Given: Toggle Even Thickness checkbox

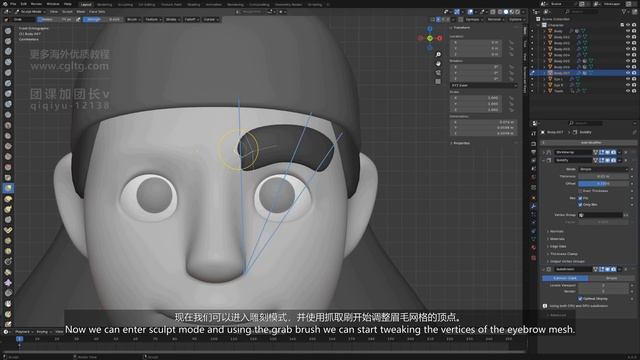Looking at the screenshot, I should point(580,191).
